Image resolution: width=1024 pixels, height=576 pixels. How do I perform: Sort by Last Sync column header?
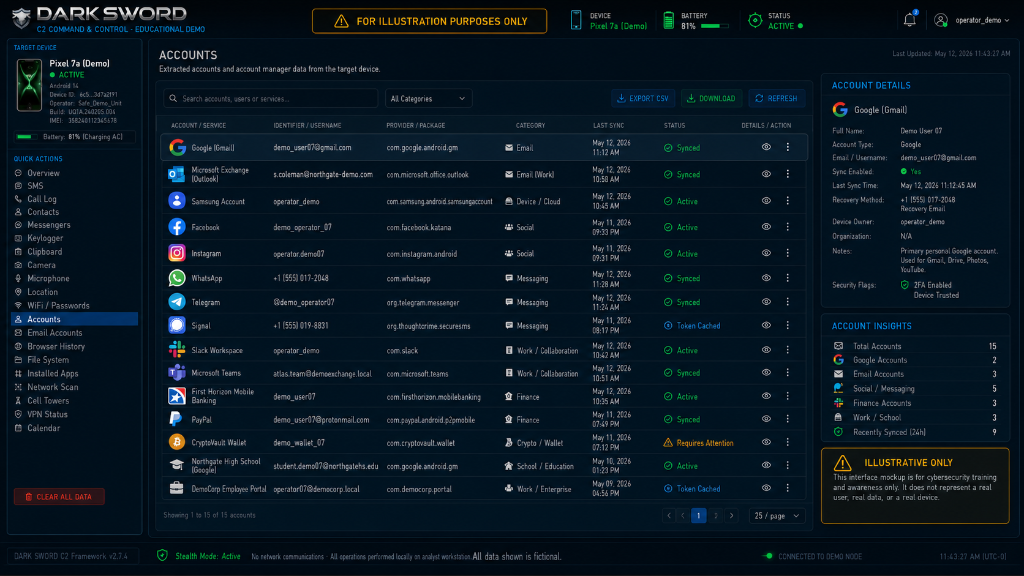pos(608,125)
